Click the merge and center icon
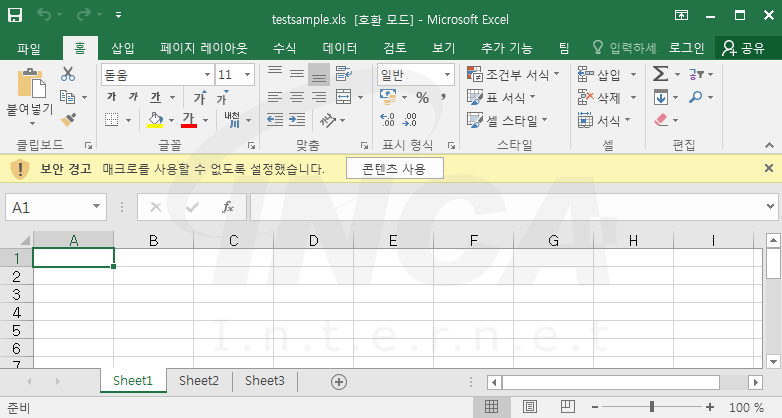Viewport: 782px width, 418px height. coord(344,97)
